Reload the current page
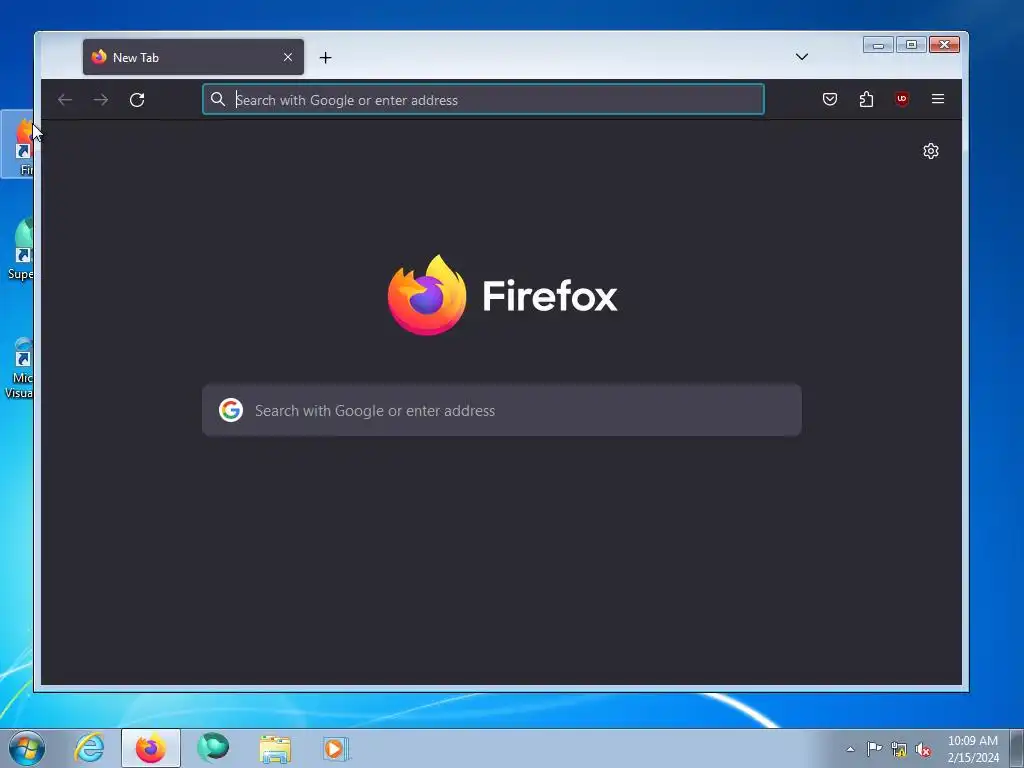 tap(136, 99)
